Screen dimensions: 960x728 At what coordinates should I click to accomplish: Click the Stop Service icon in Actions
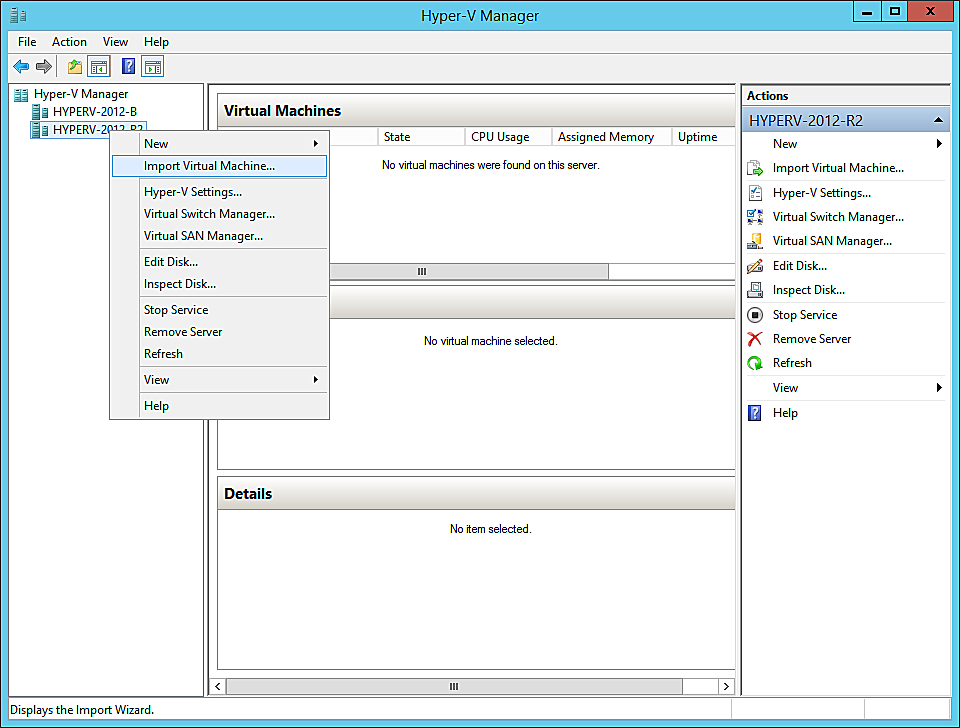pos(755,315)
